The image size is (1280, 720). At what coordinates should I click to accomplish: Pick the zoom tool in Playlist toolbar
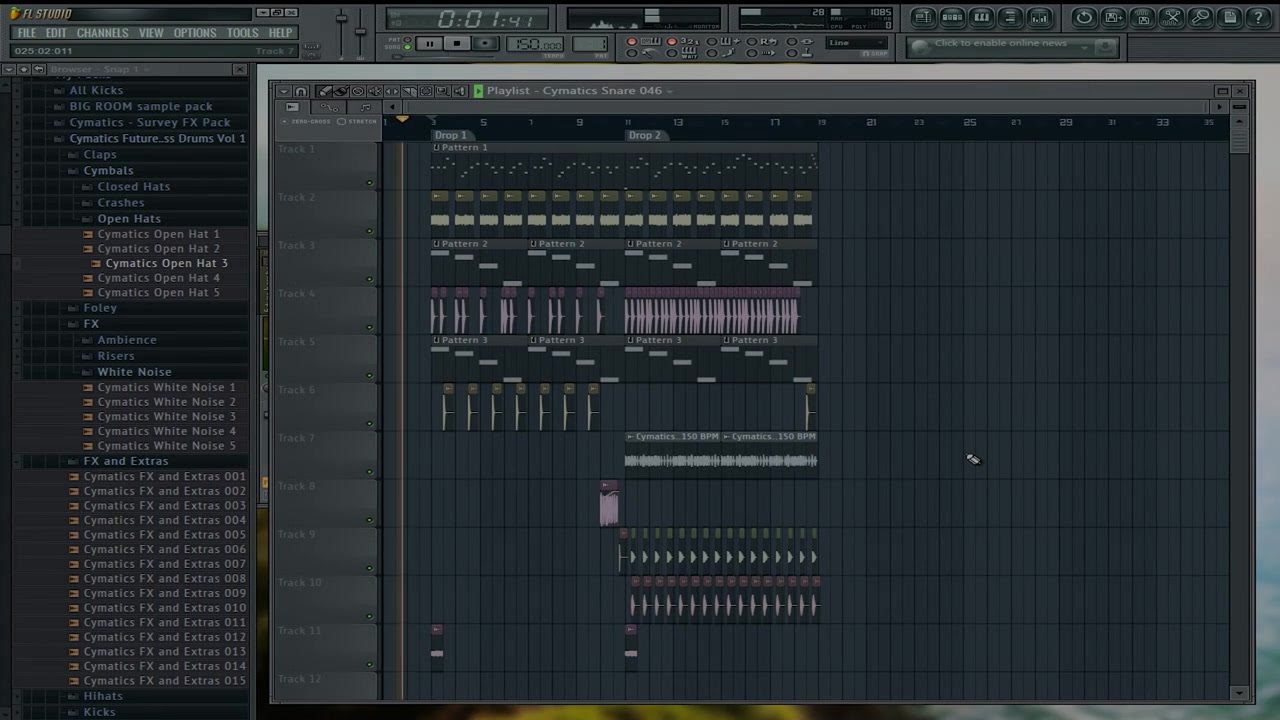click(x=443, y=91)
